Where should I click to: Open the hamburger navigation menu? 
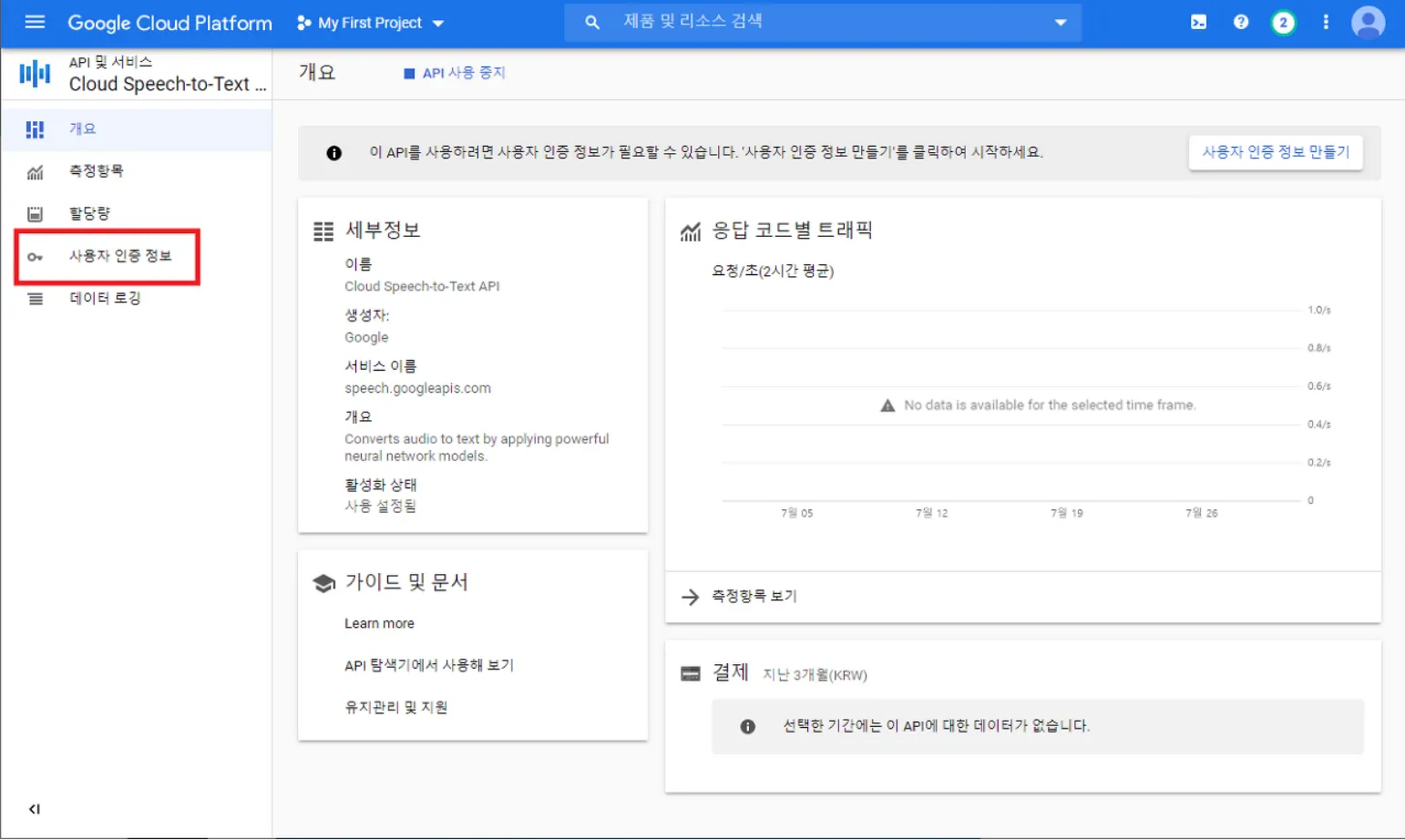pos(35,22)
